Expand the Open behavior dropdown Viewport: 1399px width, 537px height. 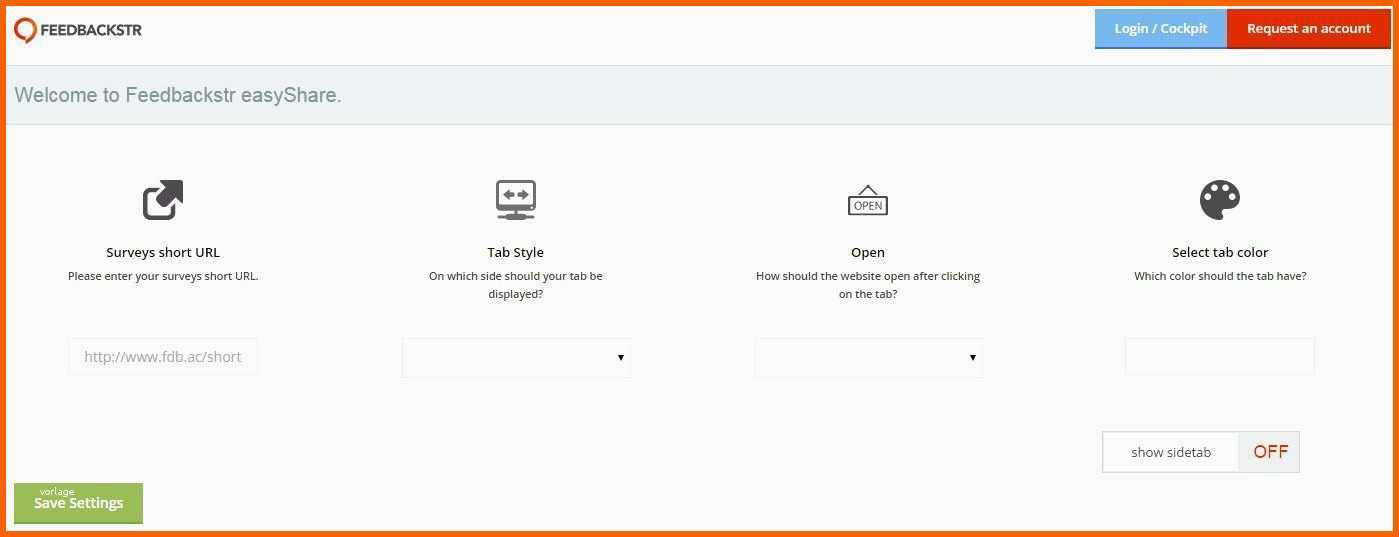tap(868, 358)
